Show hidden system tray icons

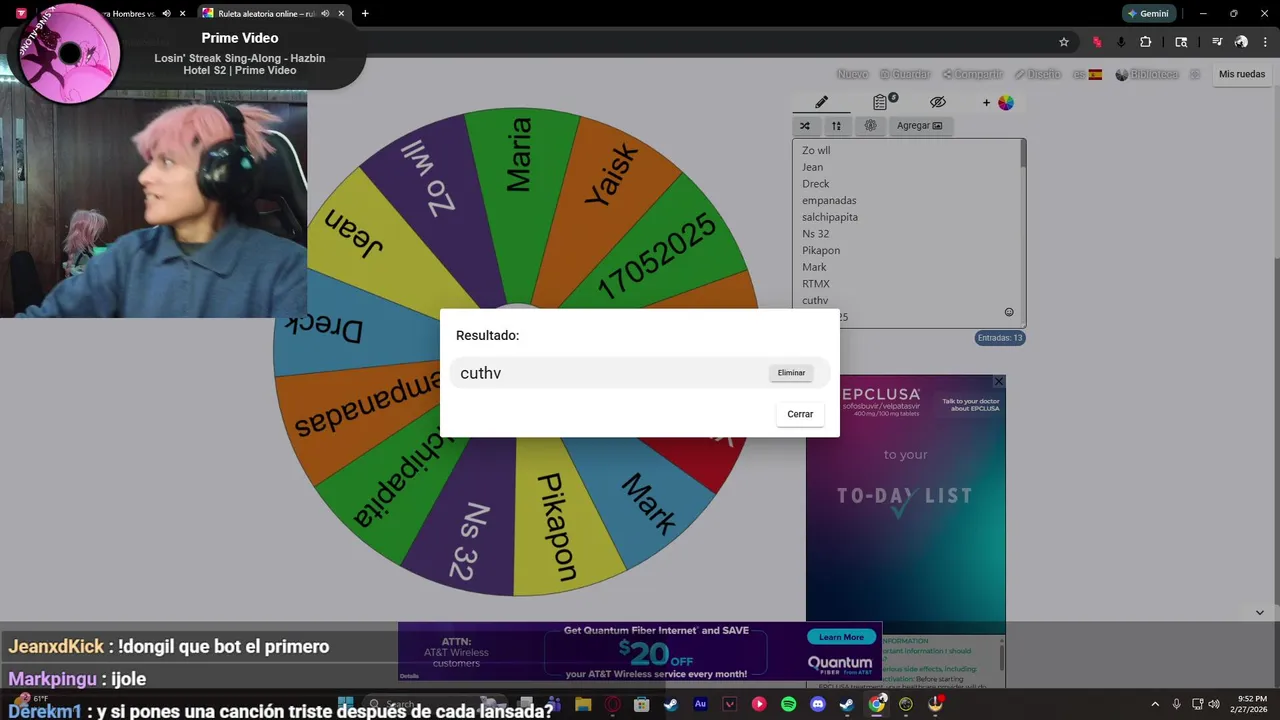1155,704
